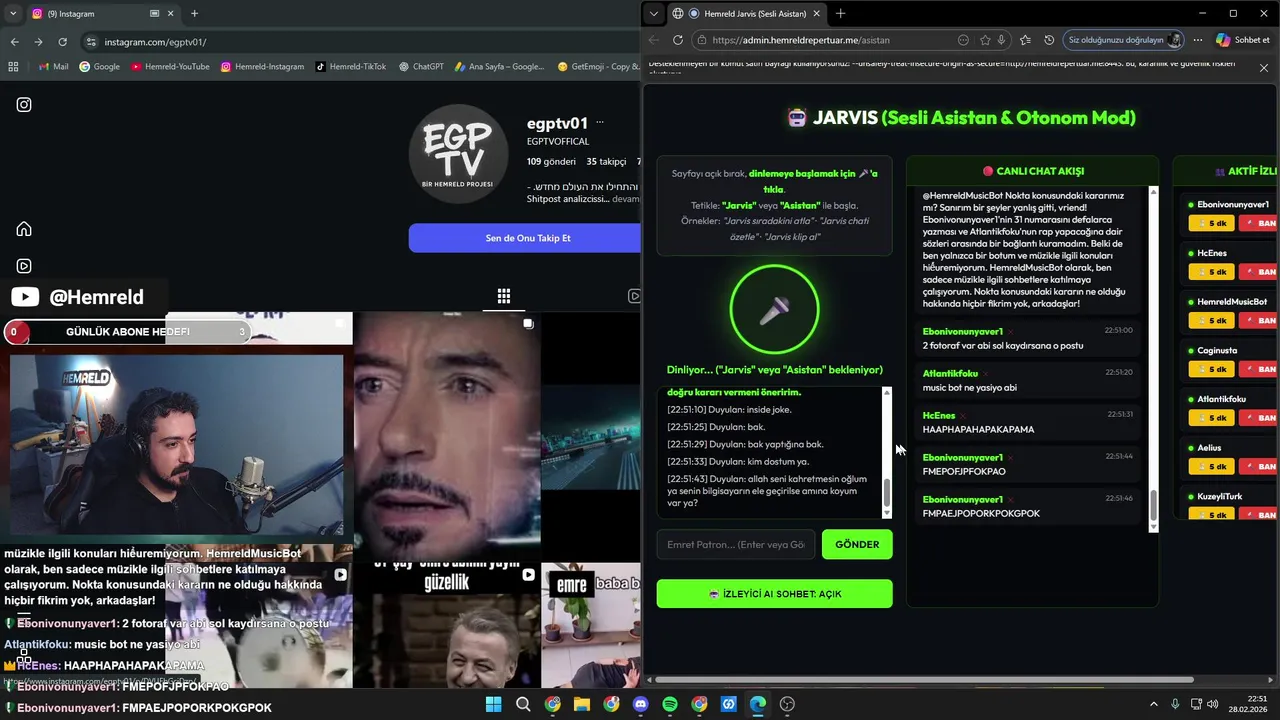
Task: Open the Chrome tab search dropdown
Action: click(12, 13)
